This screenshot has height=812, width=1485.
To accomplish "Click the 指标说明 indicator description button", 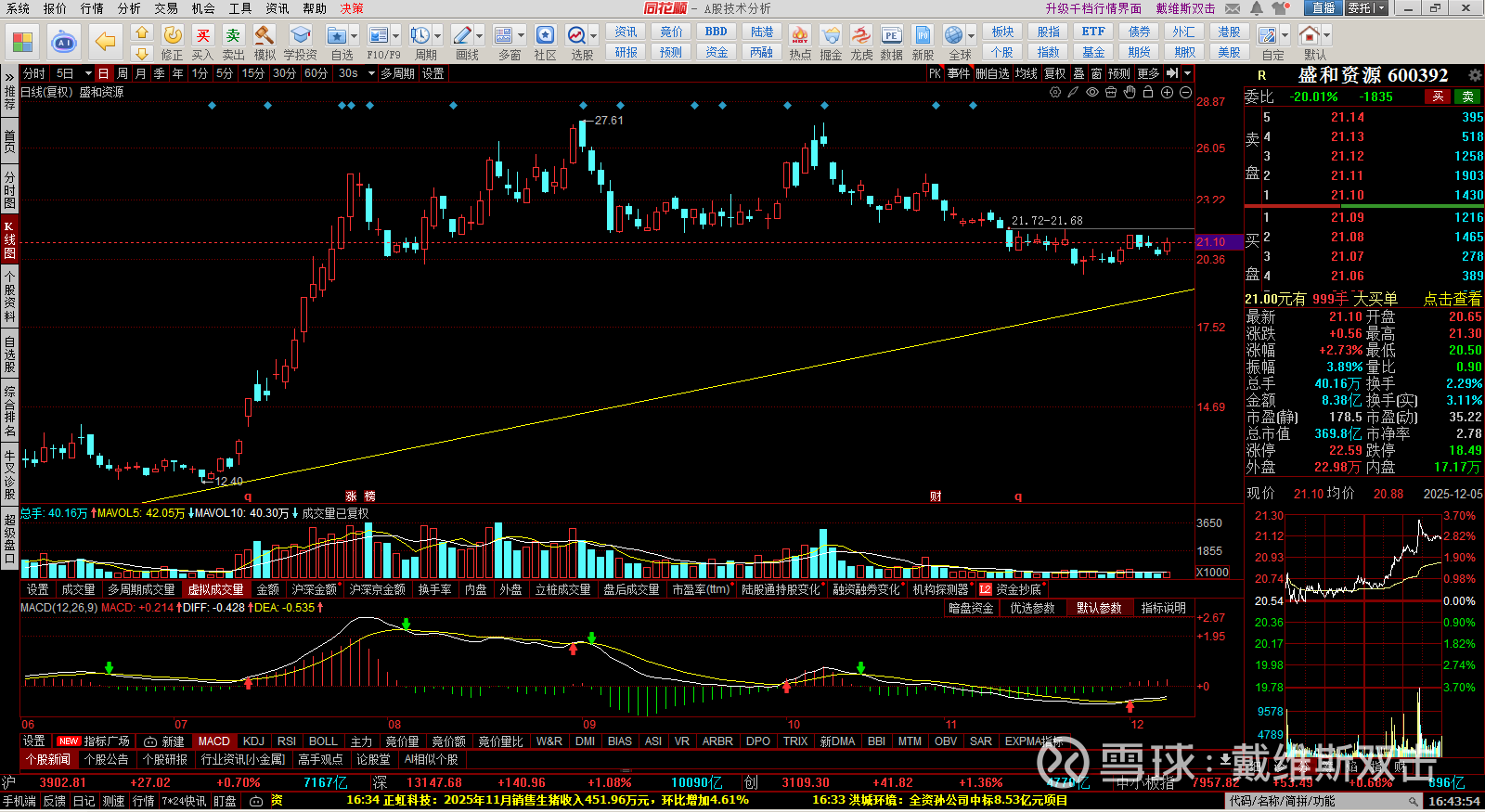I will [1163, 608].
